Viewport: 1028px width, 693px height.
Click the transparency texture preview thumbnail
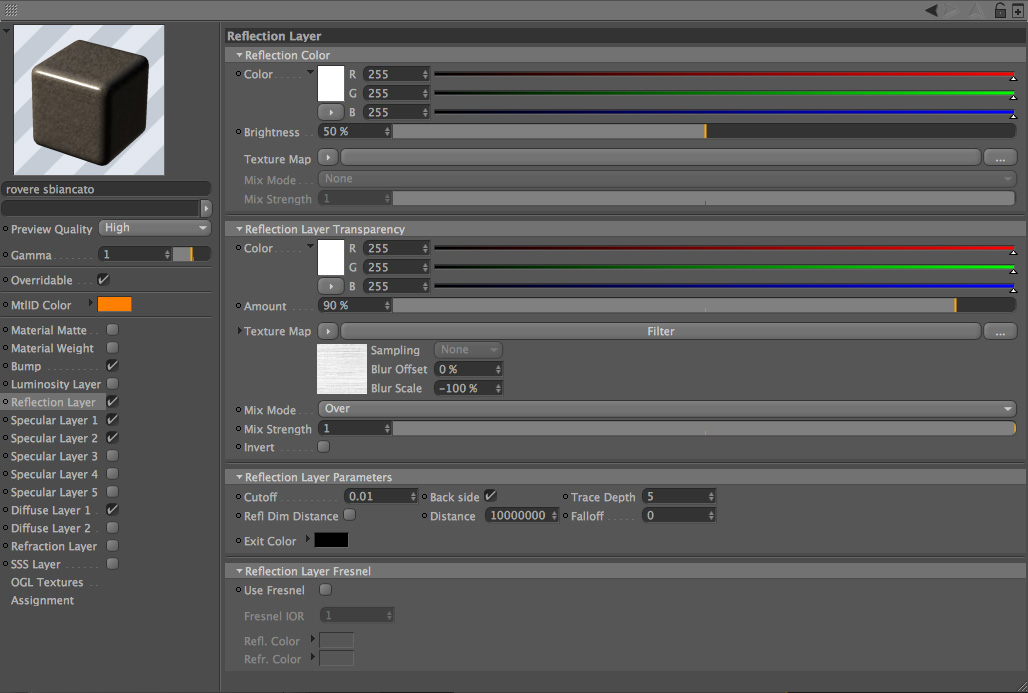point(342,368)
